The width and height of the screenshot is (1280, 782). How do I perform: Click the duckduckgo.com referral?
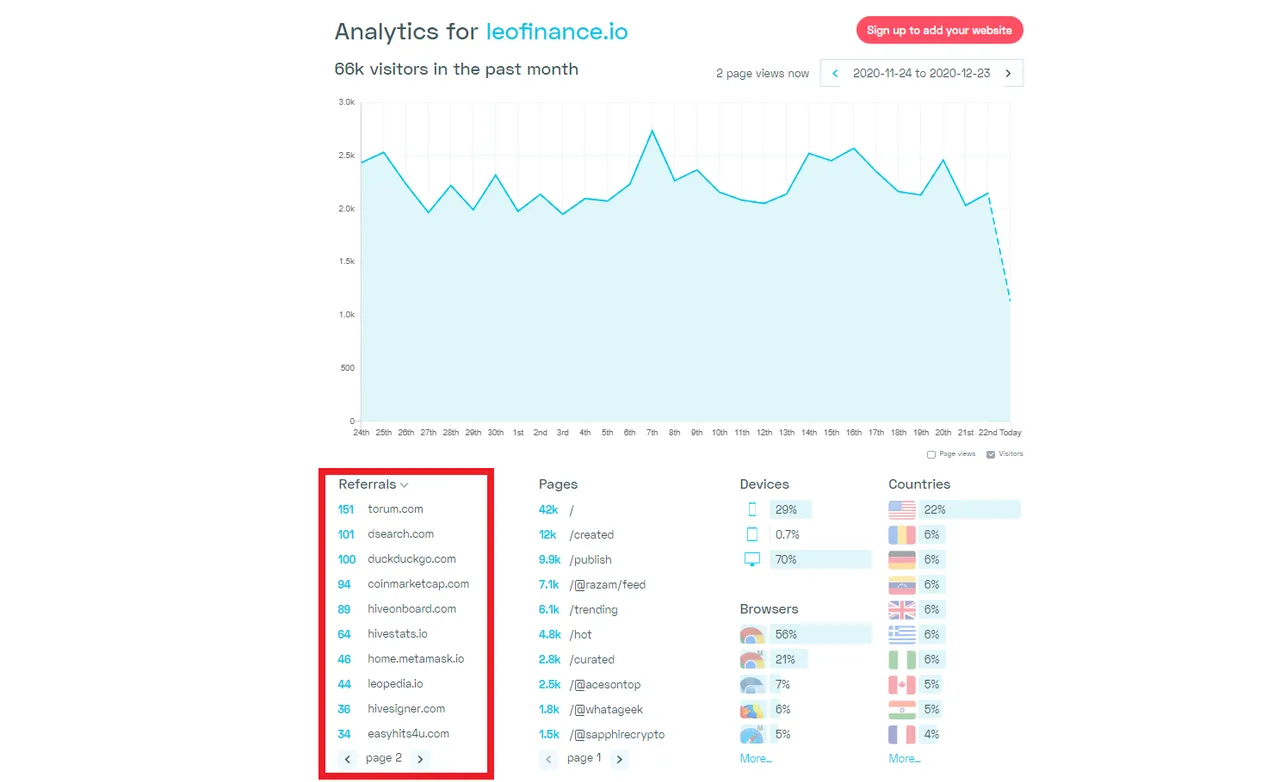[411, 559]
